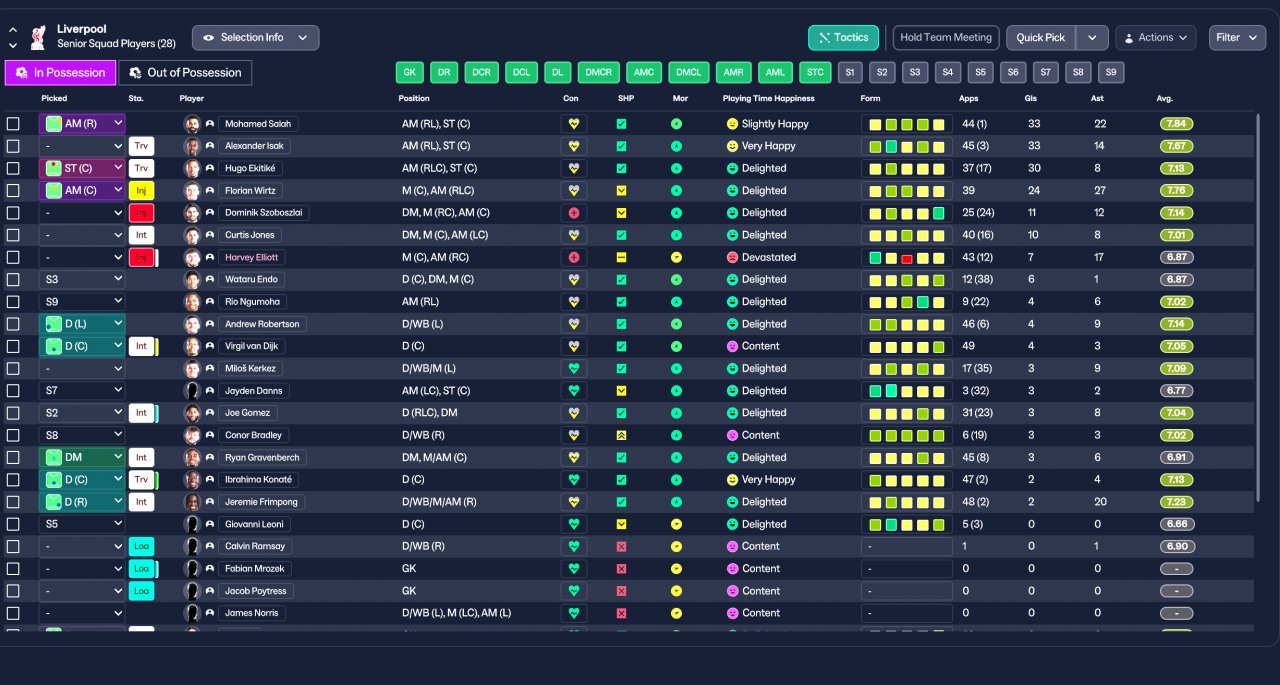Image resolution: width=1280 pixels, height=685 pixels.
Task: Click Mohamed Salah's Slightly Happy face icon
Action: [732, 124]
